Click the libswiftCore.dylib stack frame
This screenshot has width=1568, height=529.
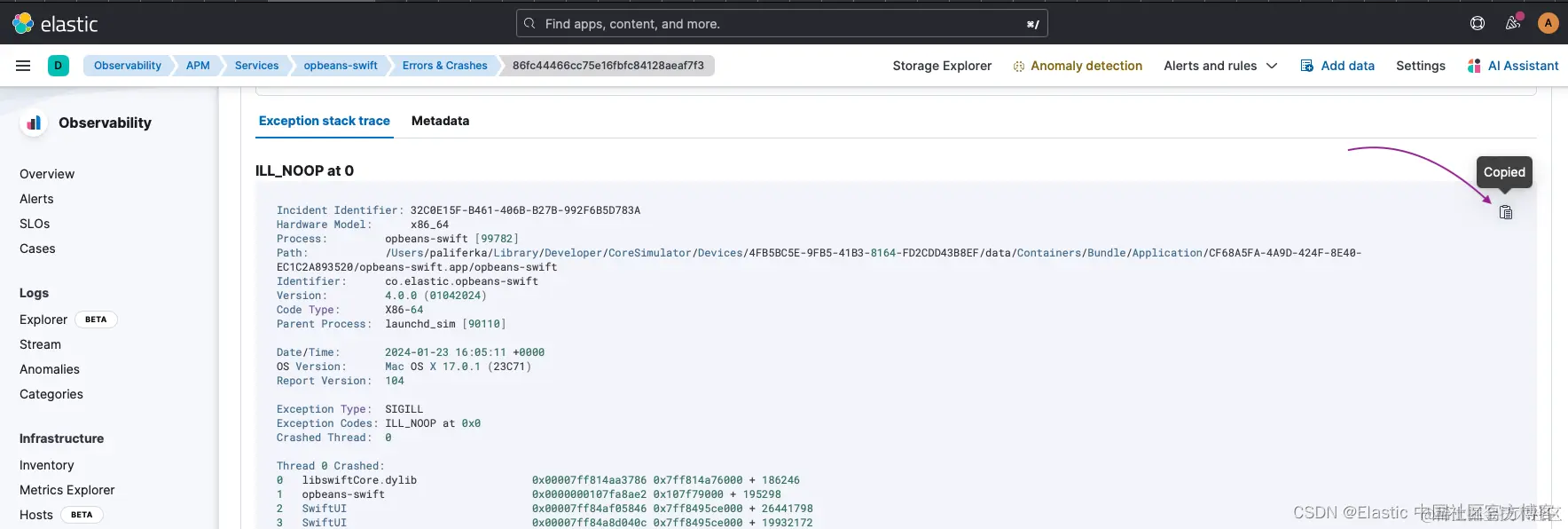(x=359, y=480)
